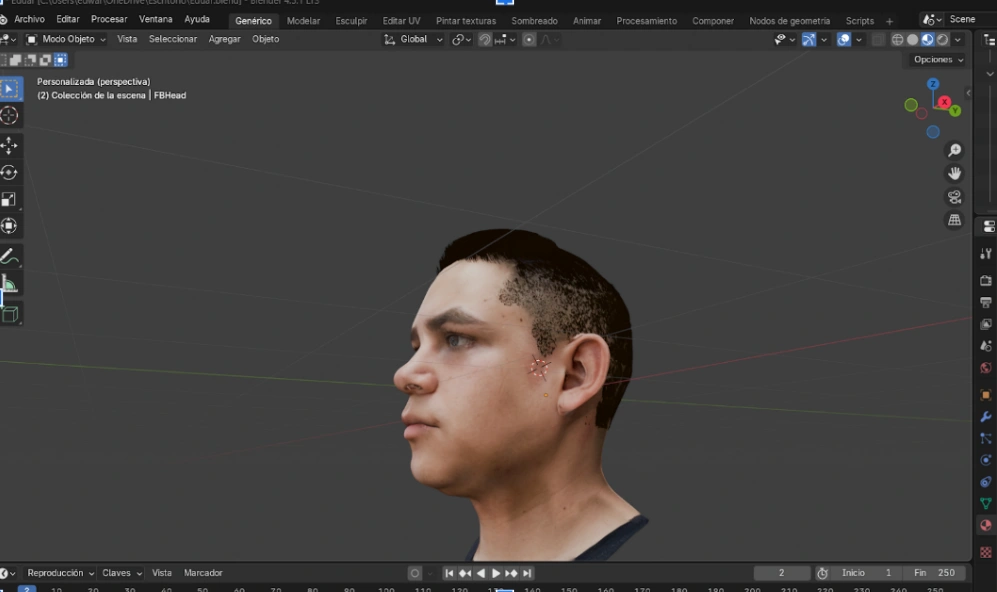997x592 pixels.
Task: Select the Cursor tool
Action: (11, 116)
